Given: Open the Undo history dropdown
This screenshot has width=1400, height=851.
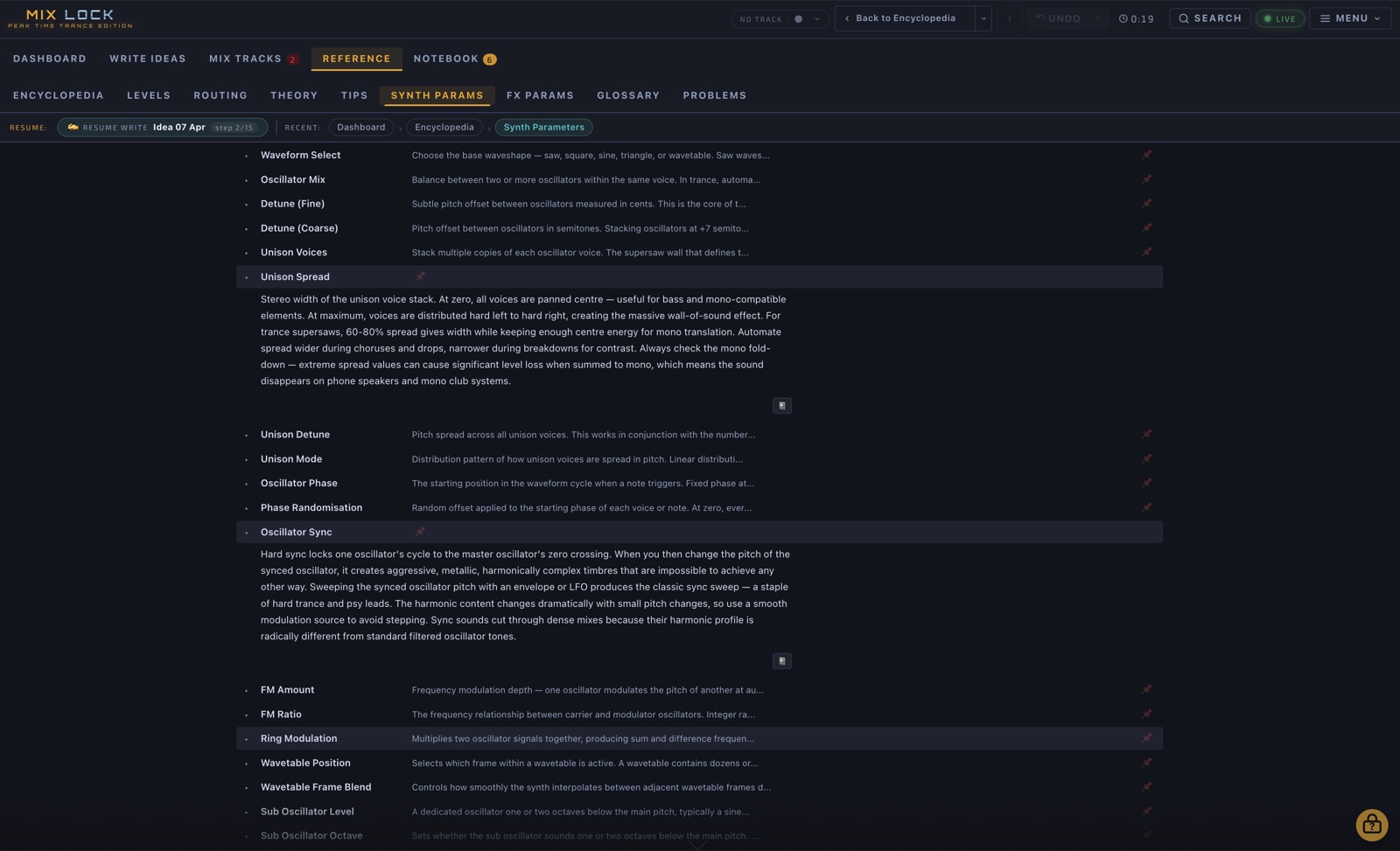Looking at the screenshot, I should coord(1098,18).
